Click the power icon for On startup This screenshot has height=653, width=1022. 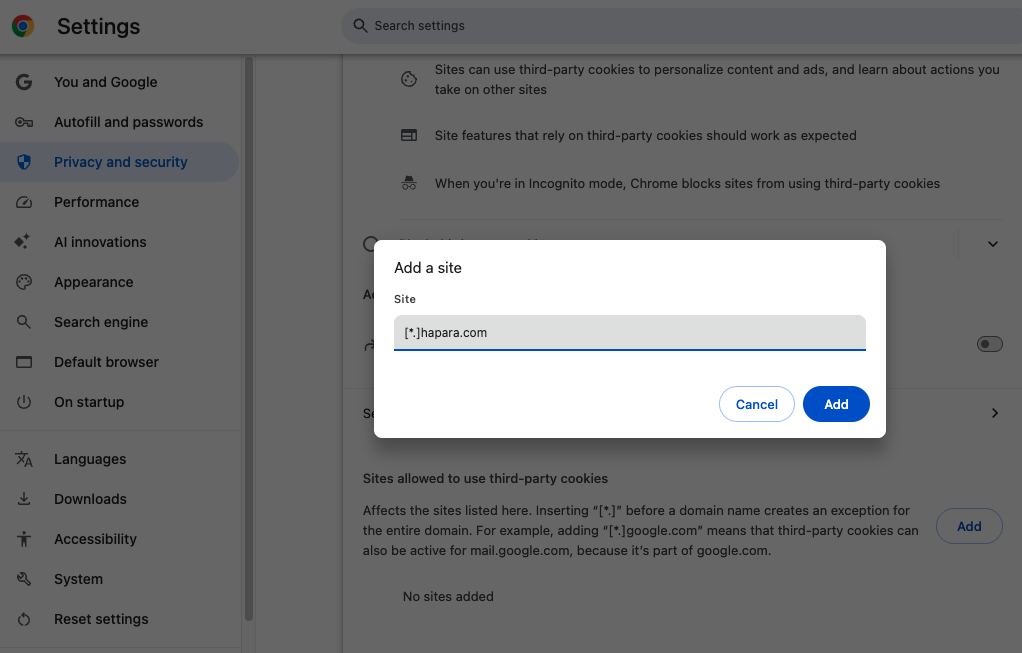point(24,402)
